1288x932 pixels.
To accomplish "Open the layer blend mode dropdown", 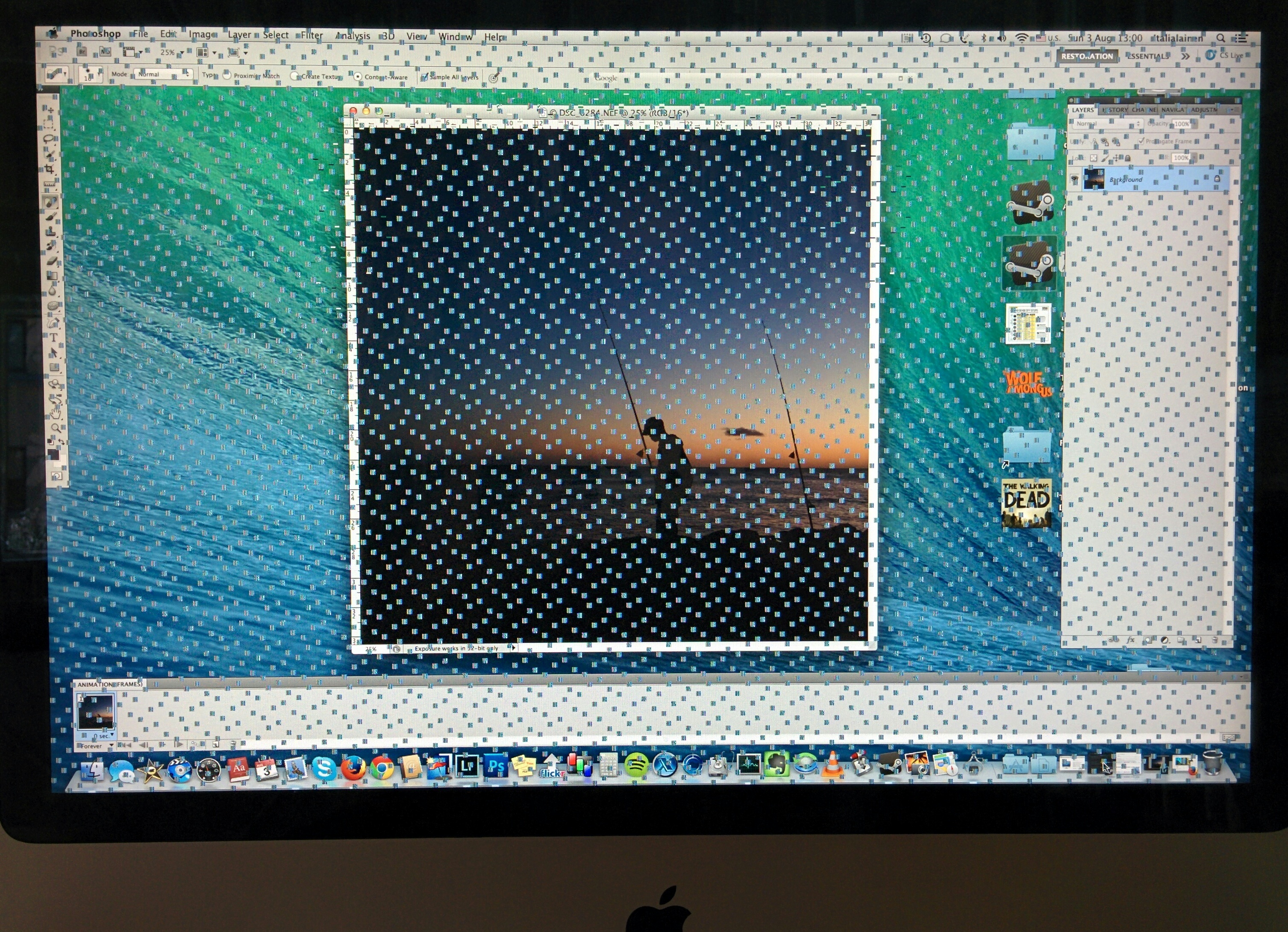I will 1107,124.
